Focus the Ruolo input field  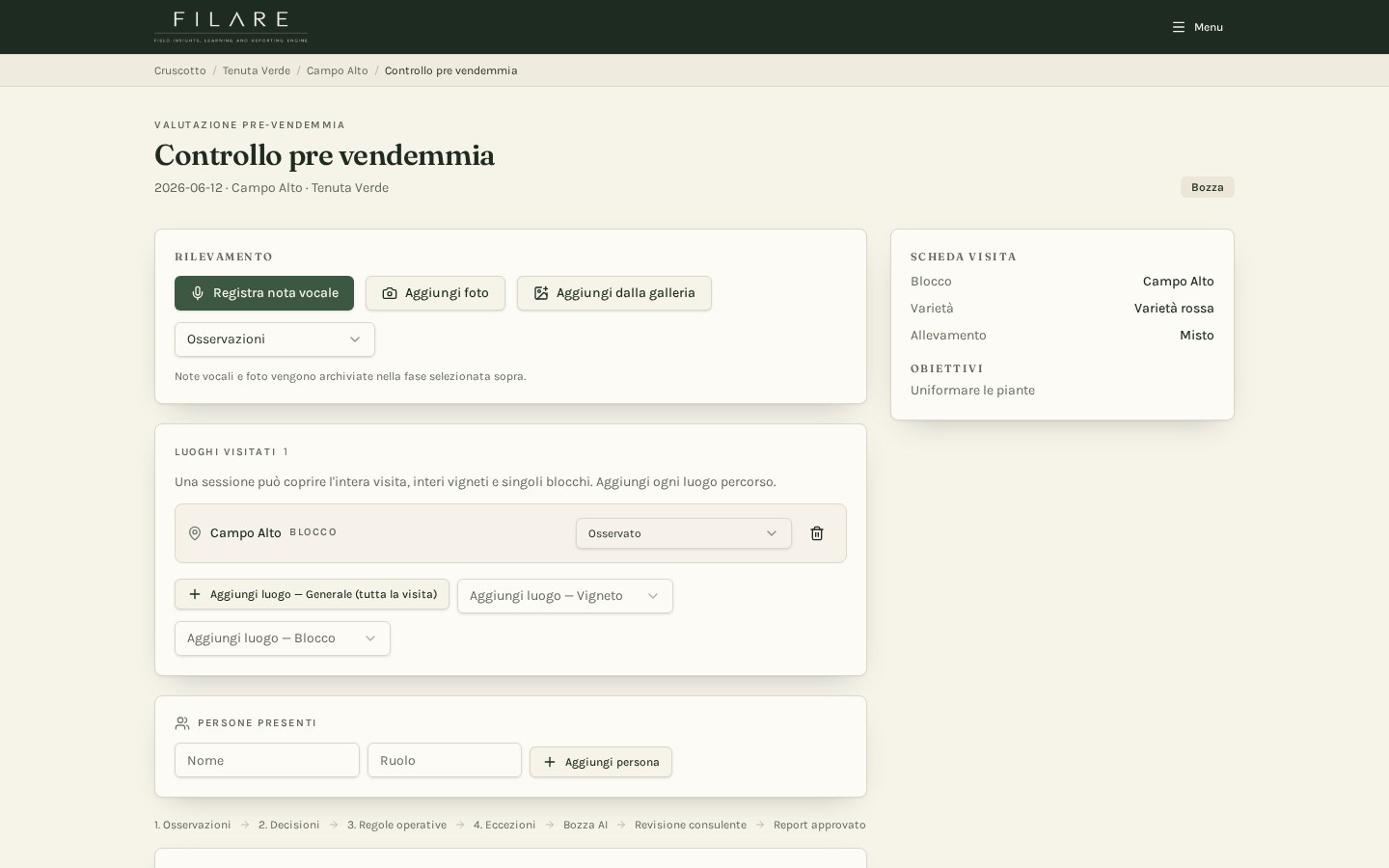[x=445, y=760]
